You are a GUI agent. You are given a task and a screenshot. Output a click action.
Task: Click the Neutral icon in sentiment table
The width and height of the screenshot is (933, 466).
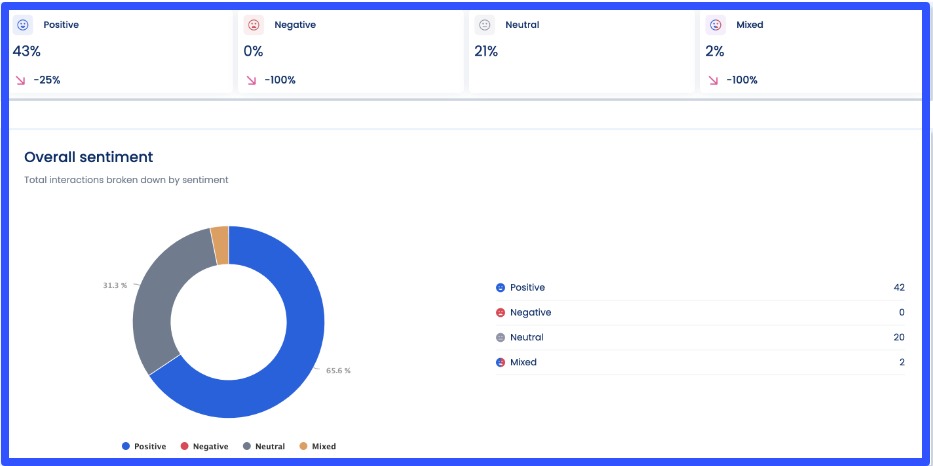(500, 338)
